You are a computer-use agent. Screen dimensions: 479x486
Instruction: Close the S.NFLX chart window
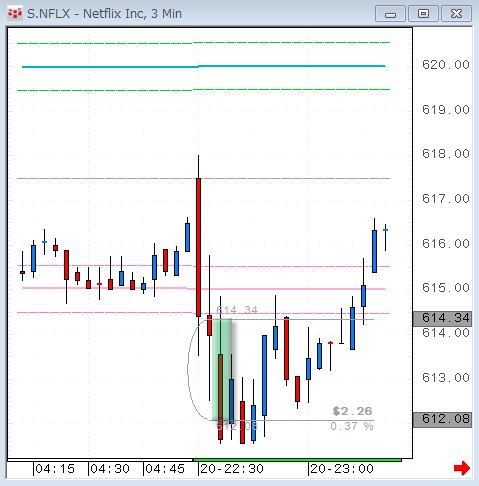click(456, 14)
